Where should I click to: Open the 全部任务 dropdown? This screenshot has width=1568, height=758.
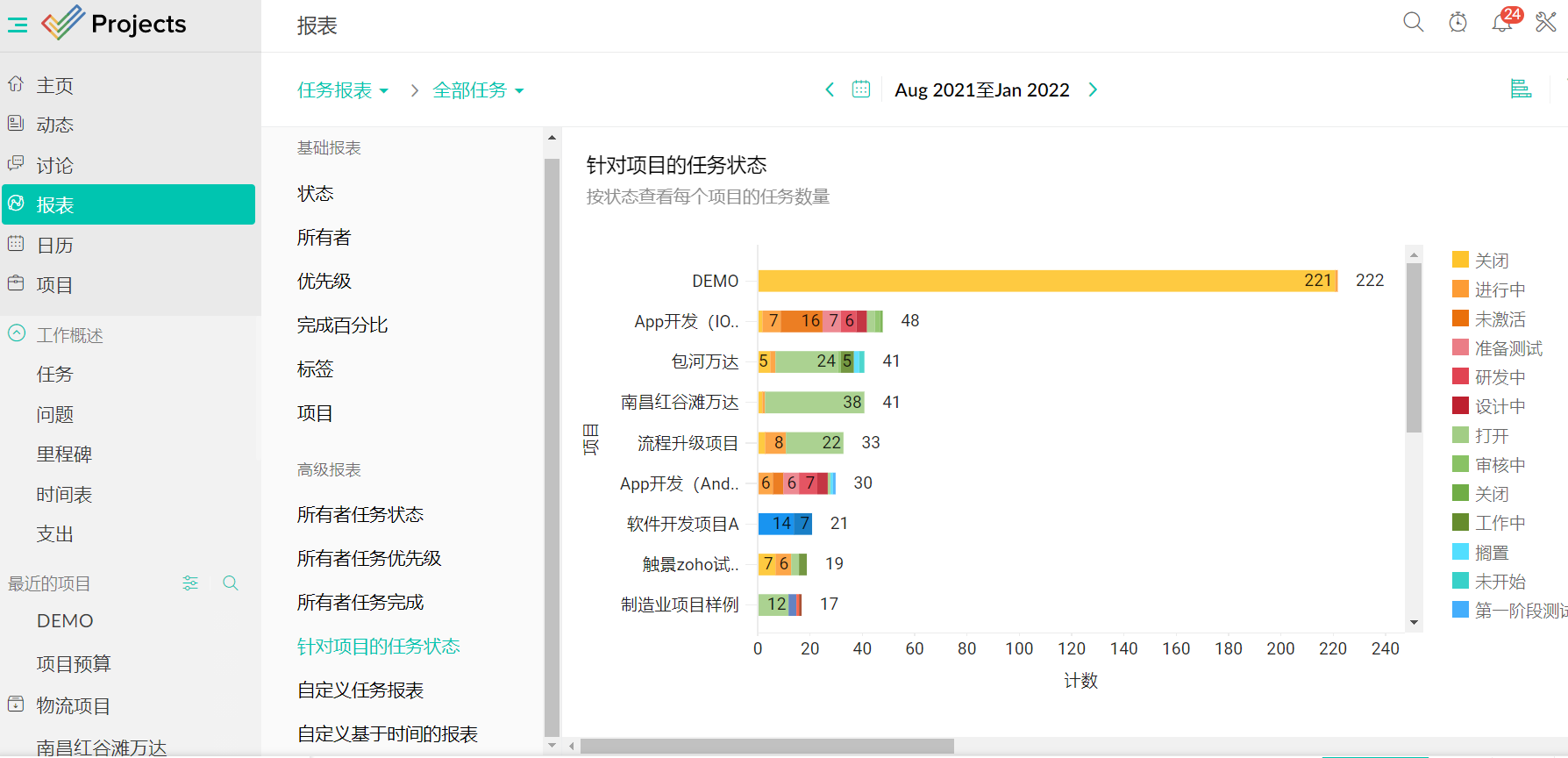(x=478, y=90)
